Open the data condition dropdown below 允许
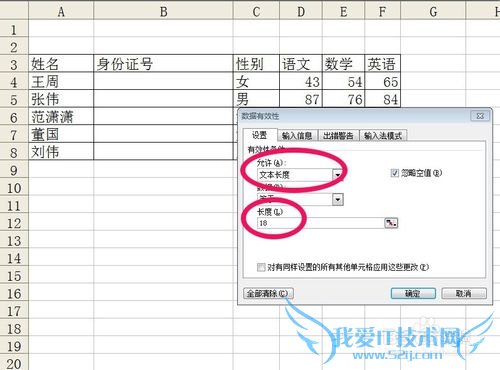The image size is (500, 370). coord(338,199)
